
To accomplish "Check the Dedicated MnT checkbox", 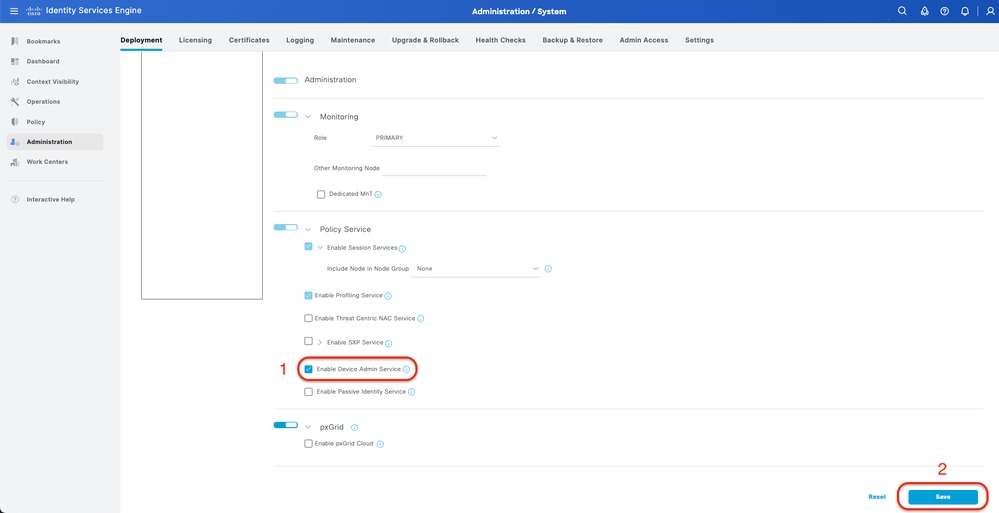I will point(321,194).
